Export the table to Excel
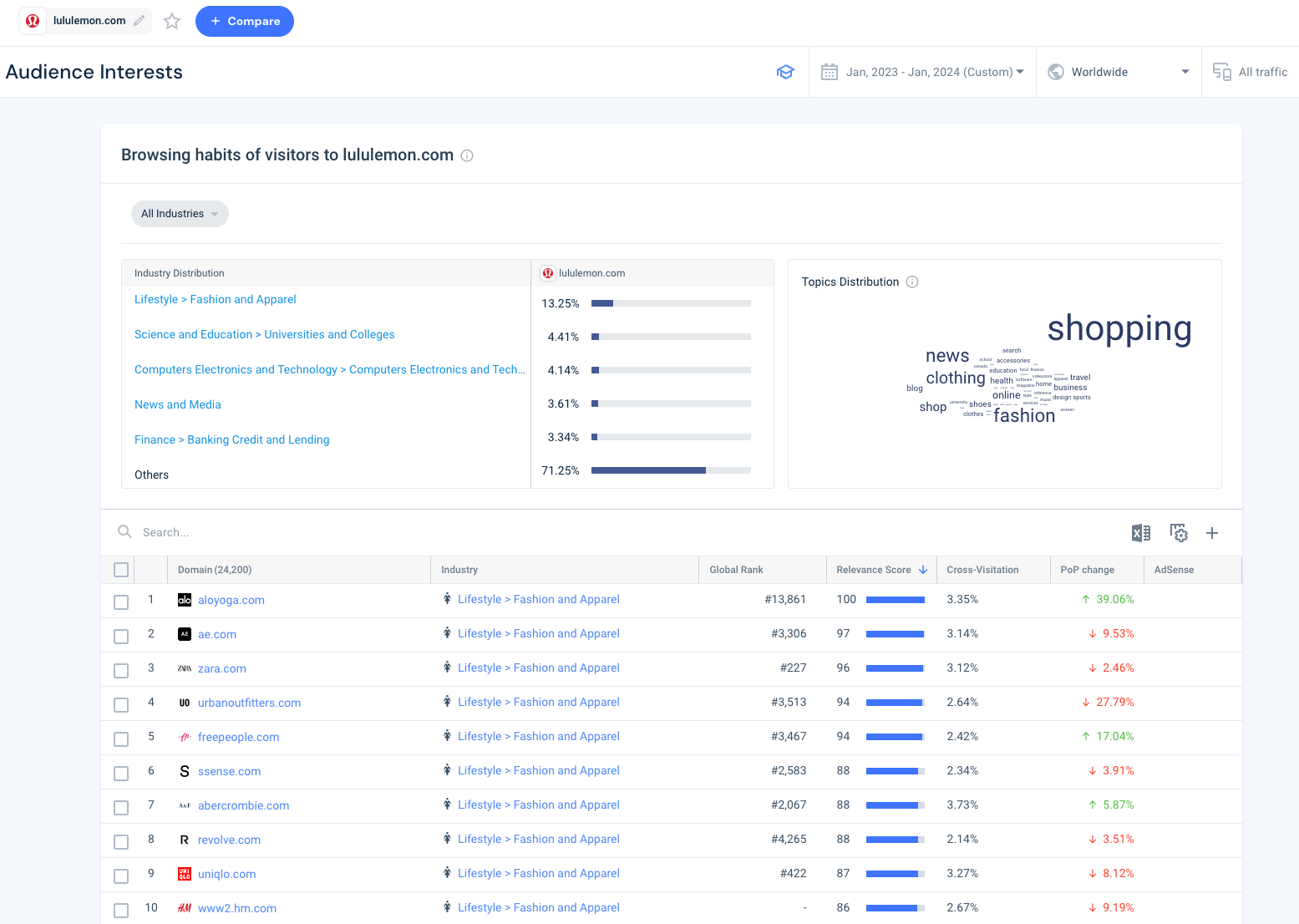1299x924 pixels. click(x=1141, y=533)
